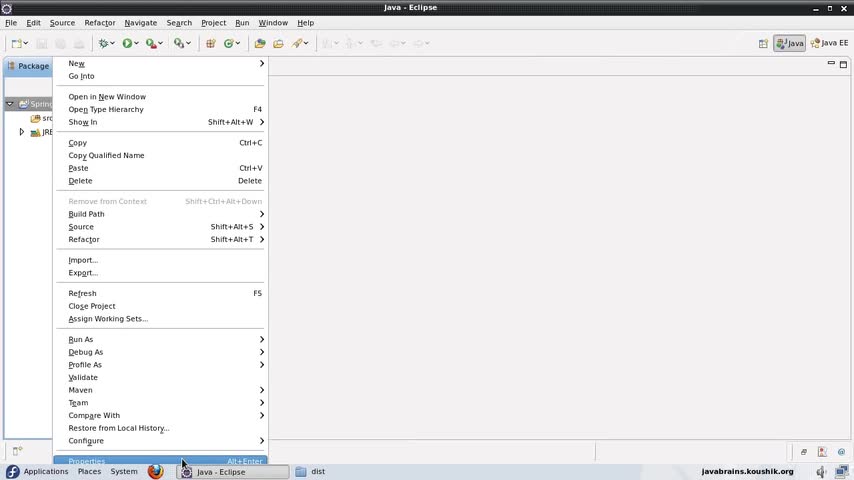Open the Search menu
This screenshot has width=854, height=480.
pos(179,23)
